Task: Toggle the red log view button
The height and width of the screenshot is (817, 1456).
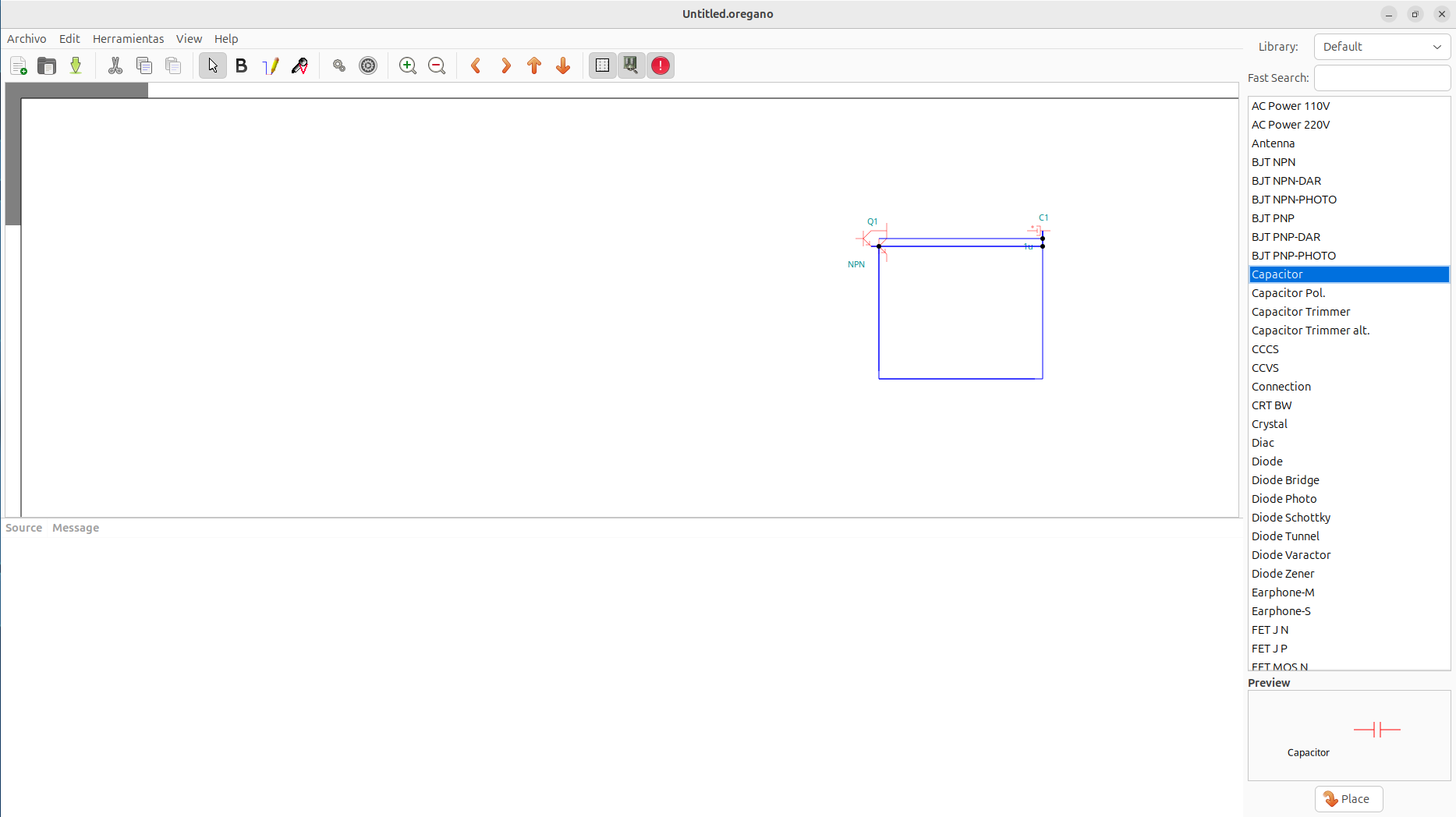Action: coord(661,66)
